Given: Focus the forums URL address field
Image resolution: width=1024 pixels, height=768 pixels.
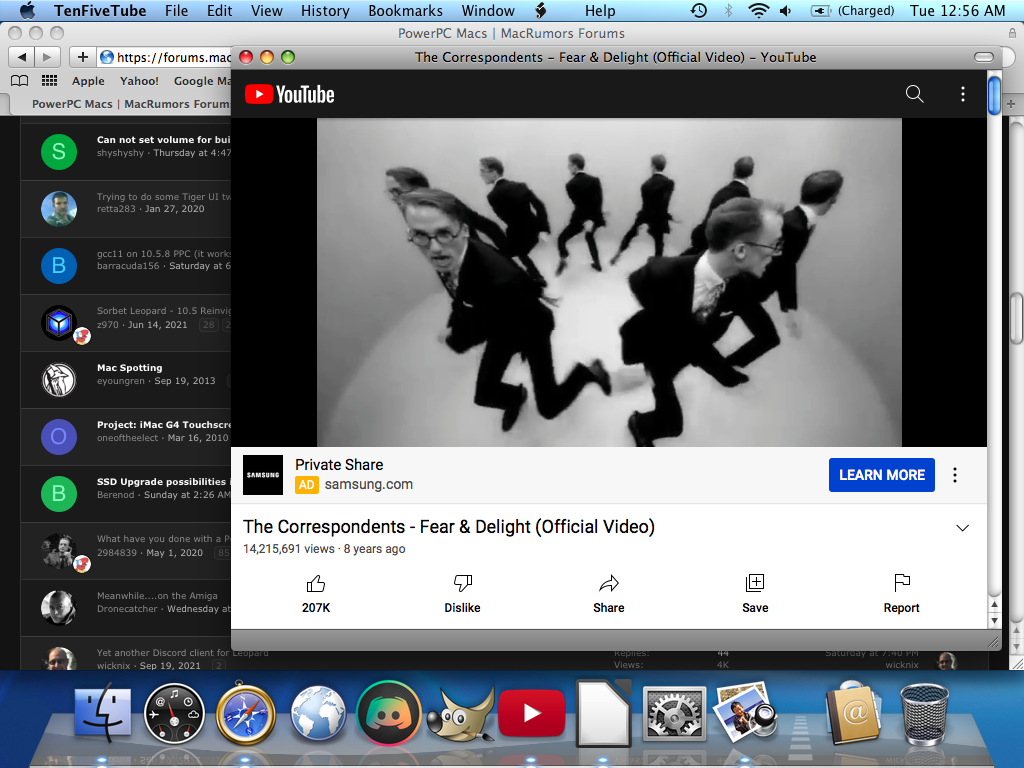Looking at the screenshot, I should tap(165, 57).
